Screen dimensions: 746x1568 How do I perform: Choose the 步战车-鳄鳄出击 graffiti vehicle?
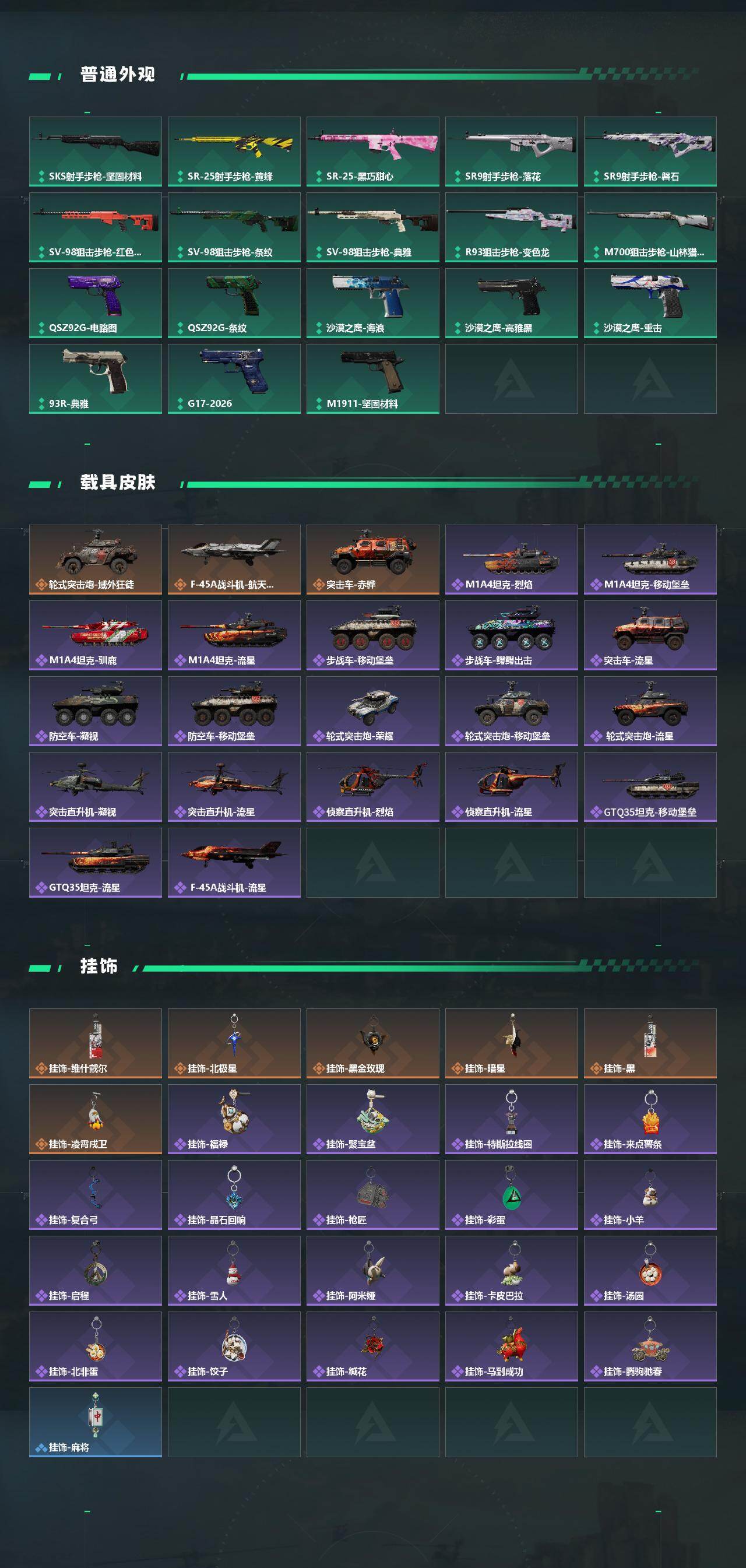(x=512, y=635)
